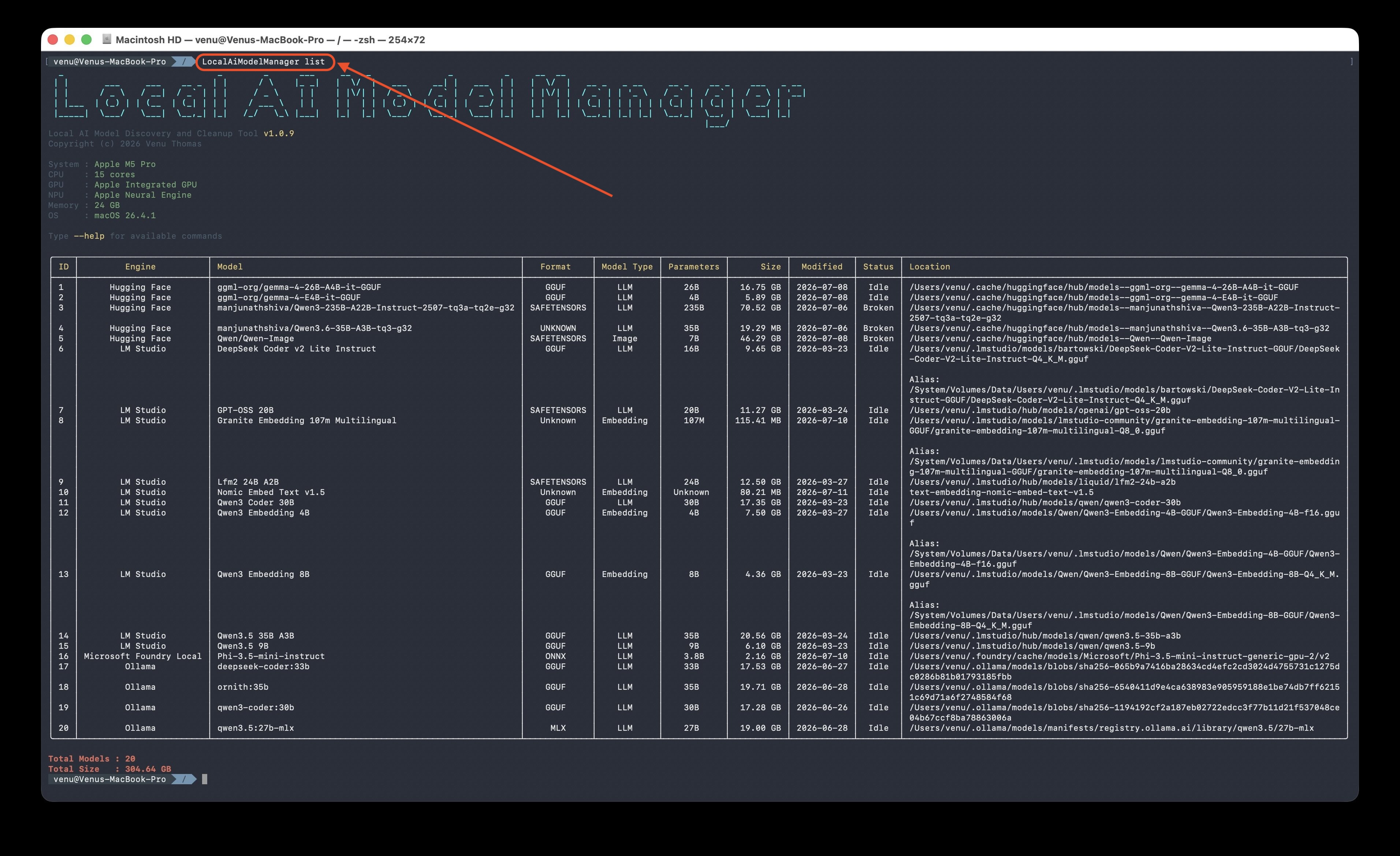1400x856 pixels.
Task: Click the 'Format' column header
Action: point(555,267)
